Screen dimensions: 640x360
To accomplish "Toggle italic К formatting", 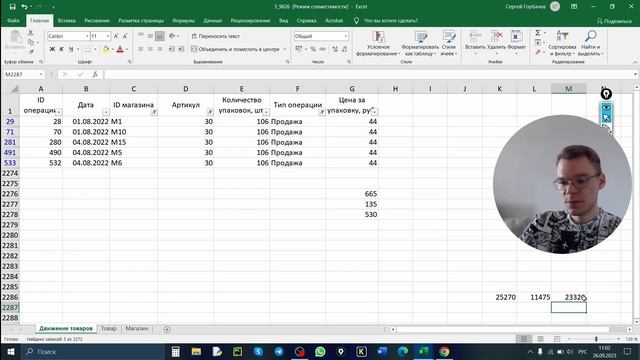I will coord(62,49).
